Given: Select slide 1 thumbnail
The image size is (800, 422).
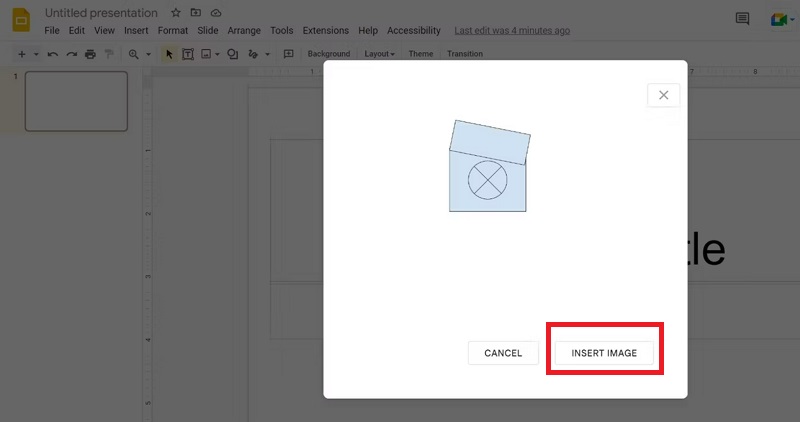Looking at the screenshot, I should pos(76,101).
